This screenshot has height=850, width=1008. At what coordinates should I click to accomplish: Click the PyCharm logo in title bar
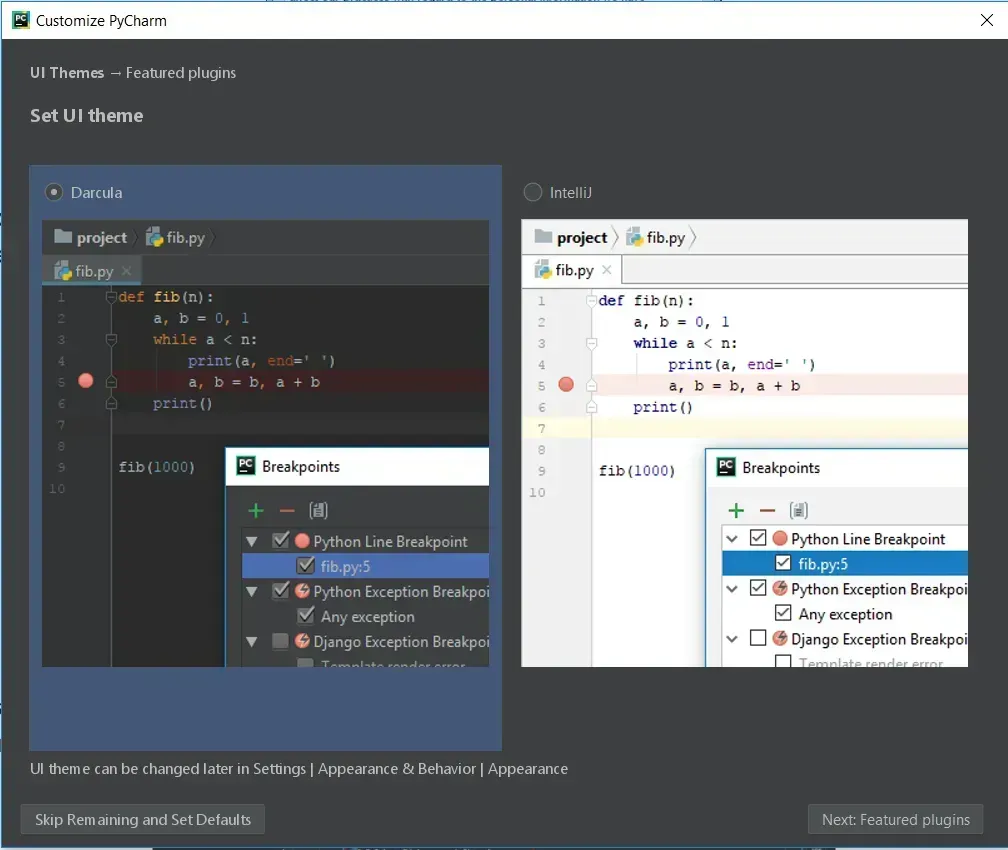pyautogui.click(x=21, y=20)
